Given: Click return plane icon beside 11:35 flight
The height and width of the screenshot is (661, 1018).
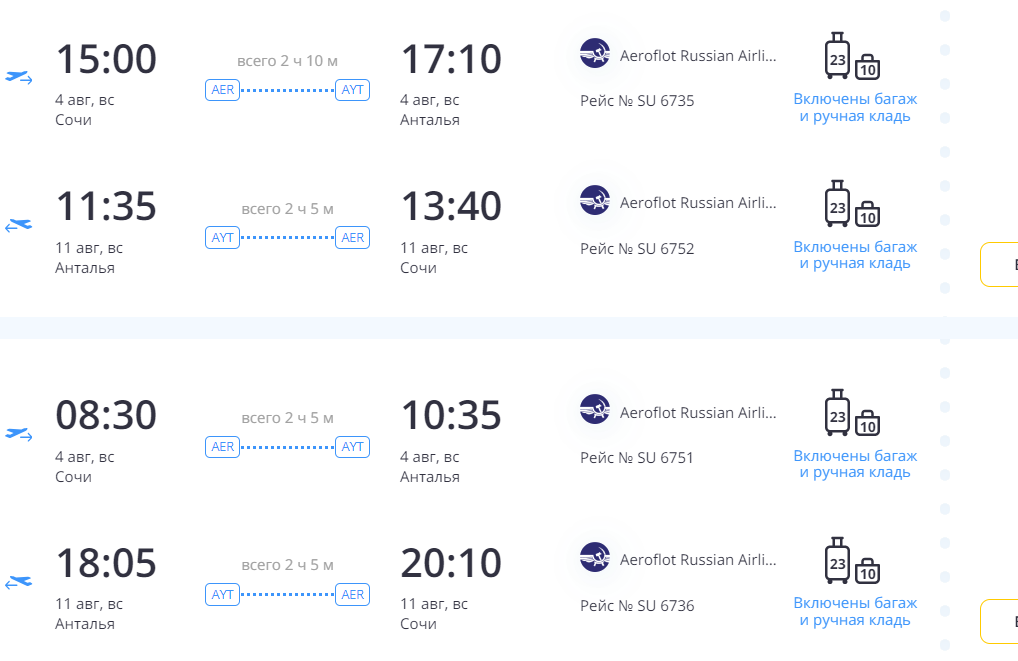Looking at the screenshot, I should pyautogui.click(x=19, y=225).
